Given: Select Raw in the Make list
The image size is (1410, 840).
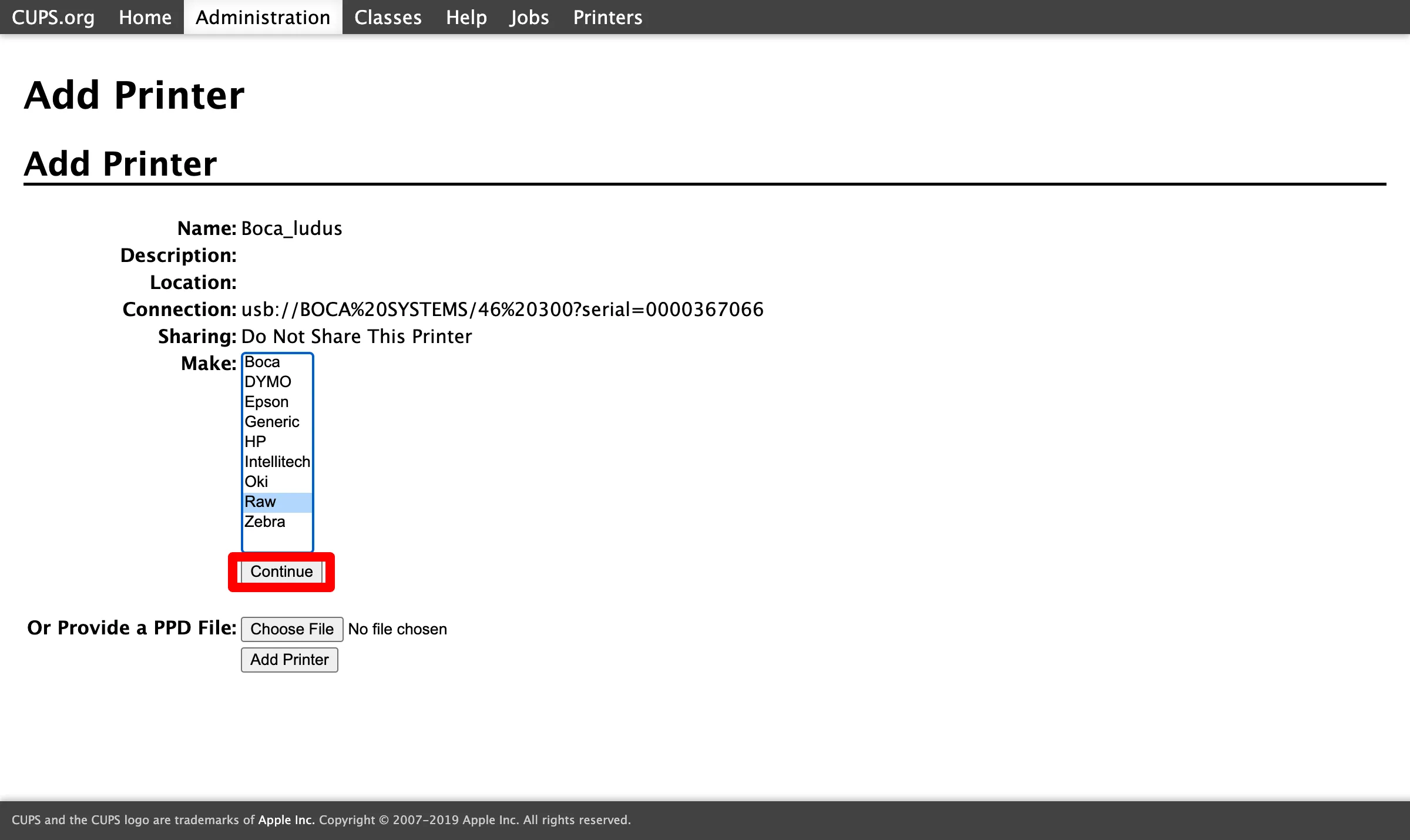Looking at the screenshot, I should (277, 502).
